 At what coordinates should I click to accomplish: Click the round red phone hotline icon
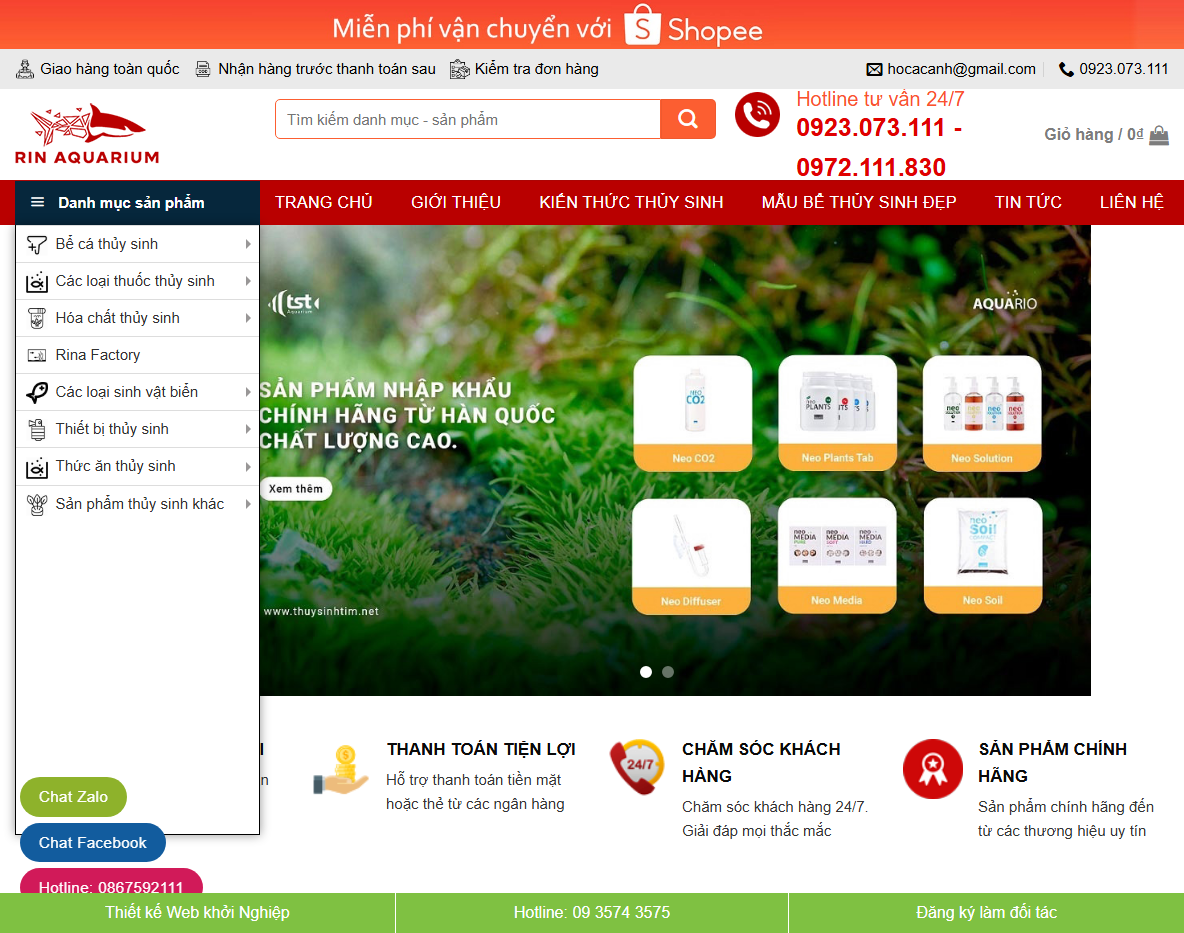pyautogui.click(x=757, y=114)
